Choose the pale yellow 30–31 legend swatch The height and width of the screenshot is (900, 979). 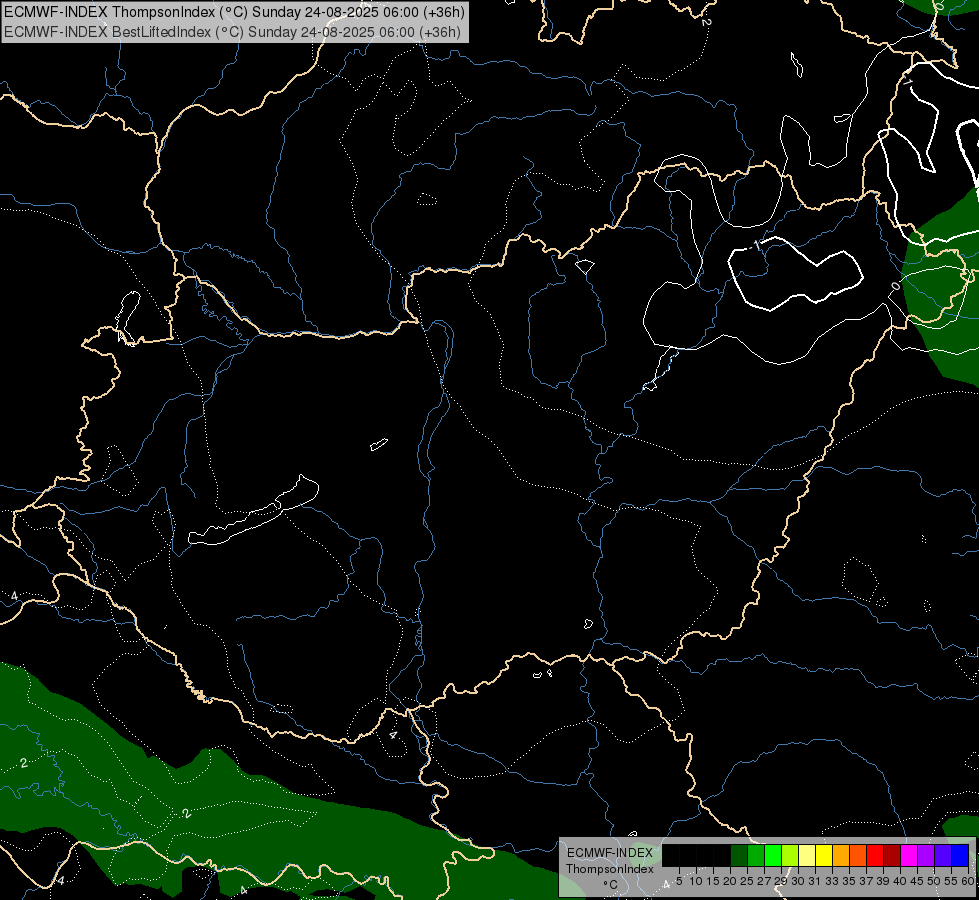pos(807,855)
